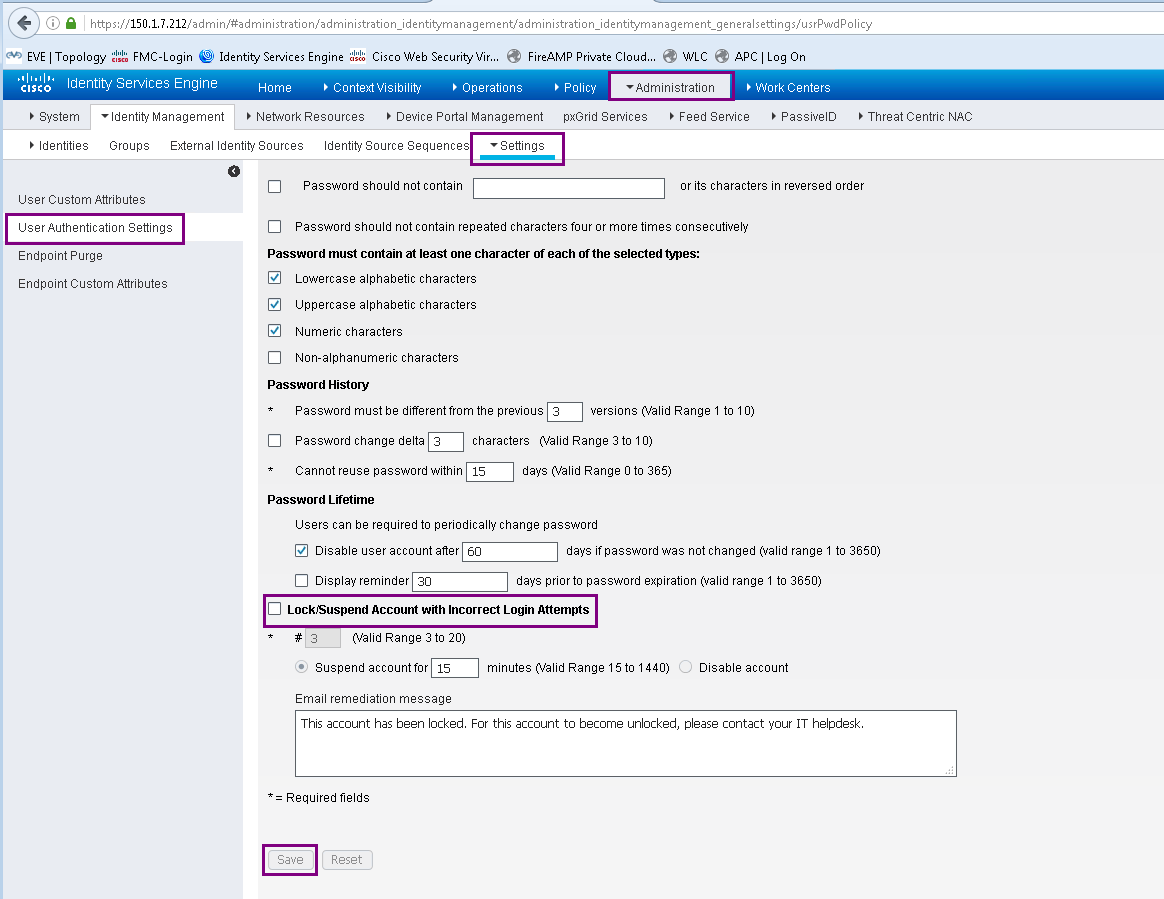Click the email remediation message text area
The width and height of the screenshot is (1164, 899).
click(625, 742)
